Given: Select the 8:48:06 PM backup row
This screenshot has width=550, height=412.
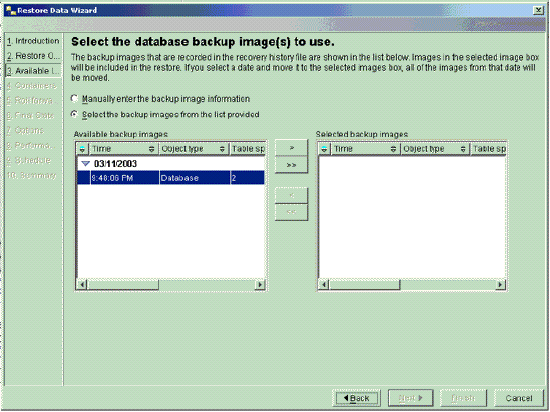Looking at the screenshot, I should [x=170, y=178].
